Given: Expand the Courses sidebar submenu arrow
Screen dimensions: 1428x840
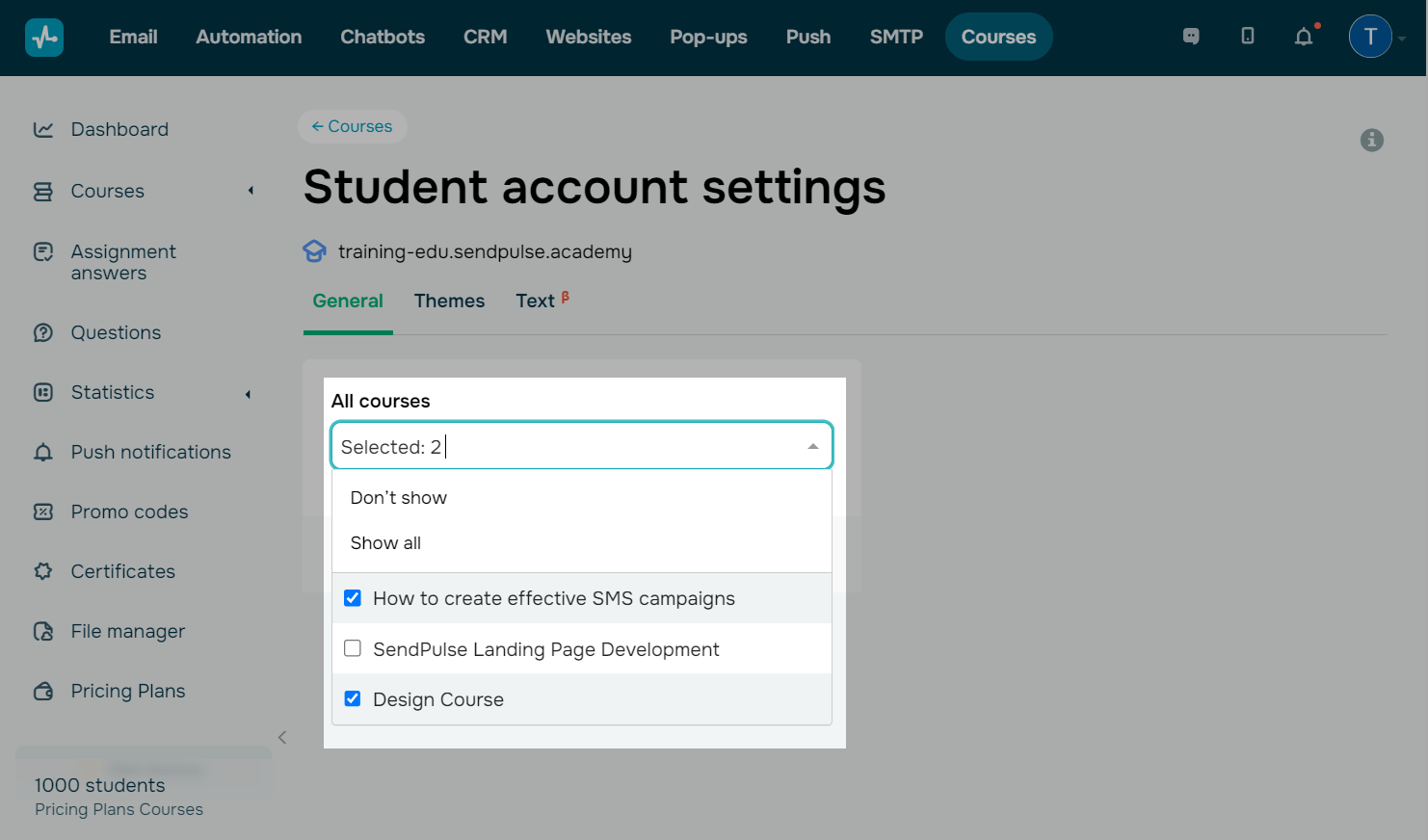Looking at the screenshot, I should [251, 191].
